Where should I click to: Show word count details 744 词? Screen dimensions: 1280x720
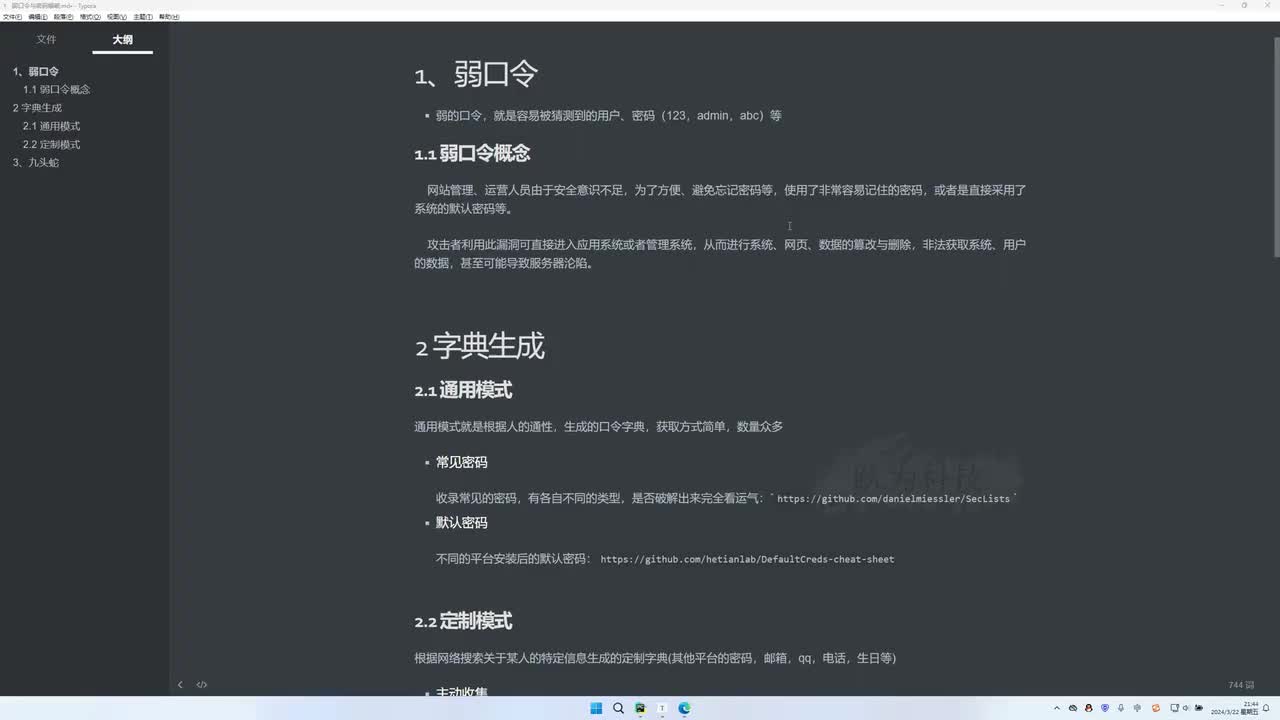(x=1240, y=685)
